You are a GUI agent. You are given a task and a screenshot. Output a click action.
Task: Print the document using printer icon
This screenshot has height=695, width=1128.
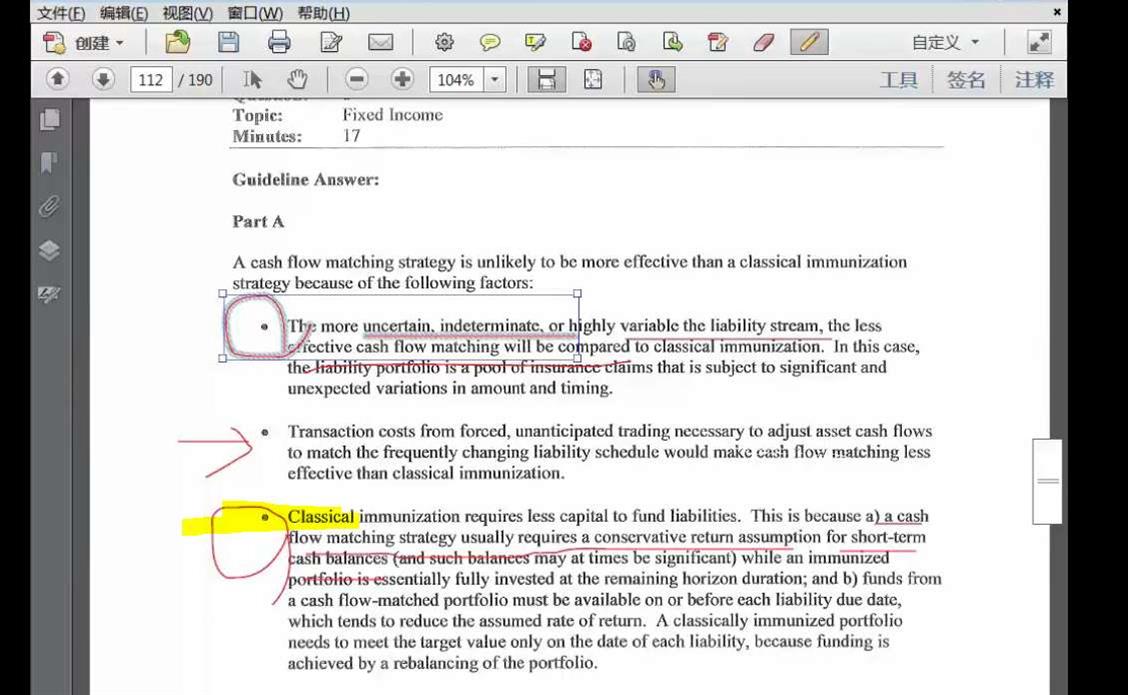point(279,42)
